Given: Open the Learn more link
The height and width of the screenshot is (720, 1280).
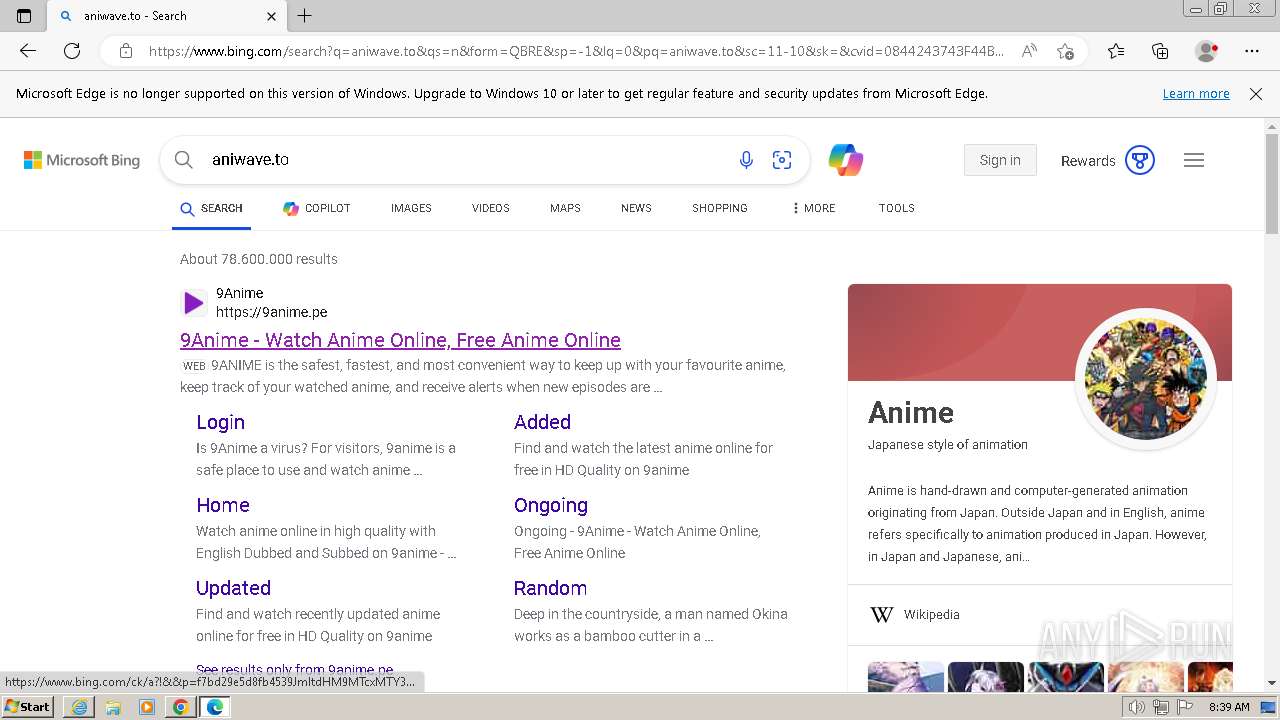Looking at the screenshot, I should [x=1196, y=94].
